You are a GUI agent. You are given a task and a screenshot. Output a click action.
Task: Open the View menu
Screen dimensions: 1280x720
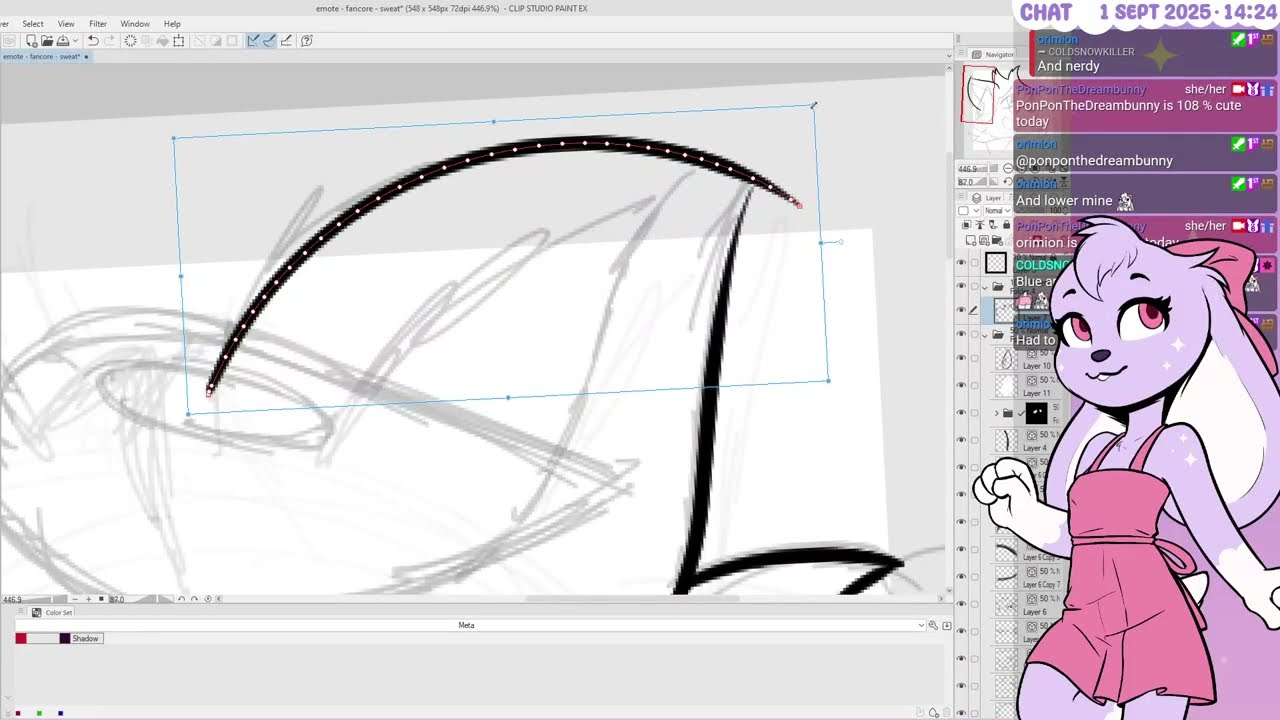(66, 24)
